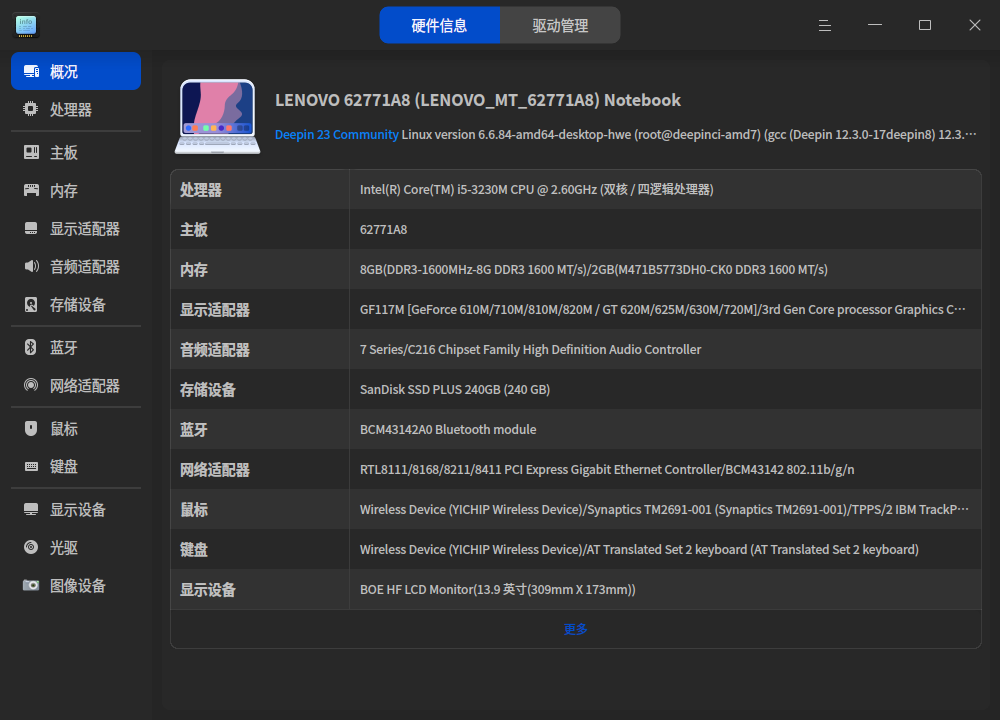
Task: Stay on the 硬件信息 tab
Action: (440, 24)
